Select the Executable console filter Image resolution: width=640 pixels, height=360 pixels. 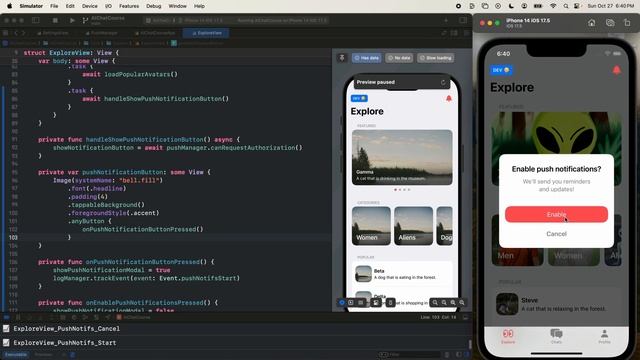(16, 355)
